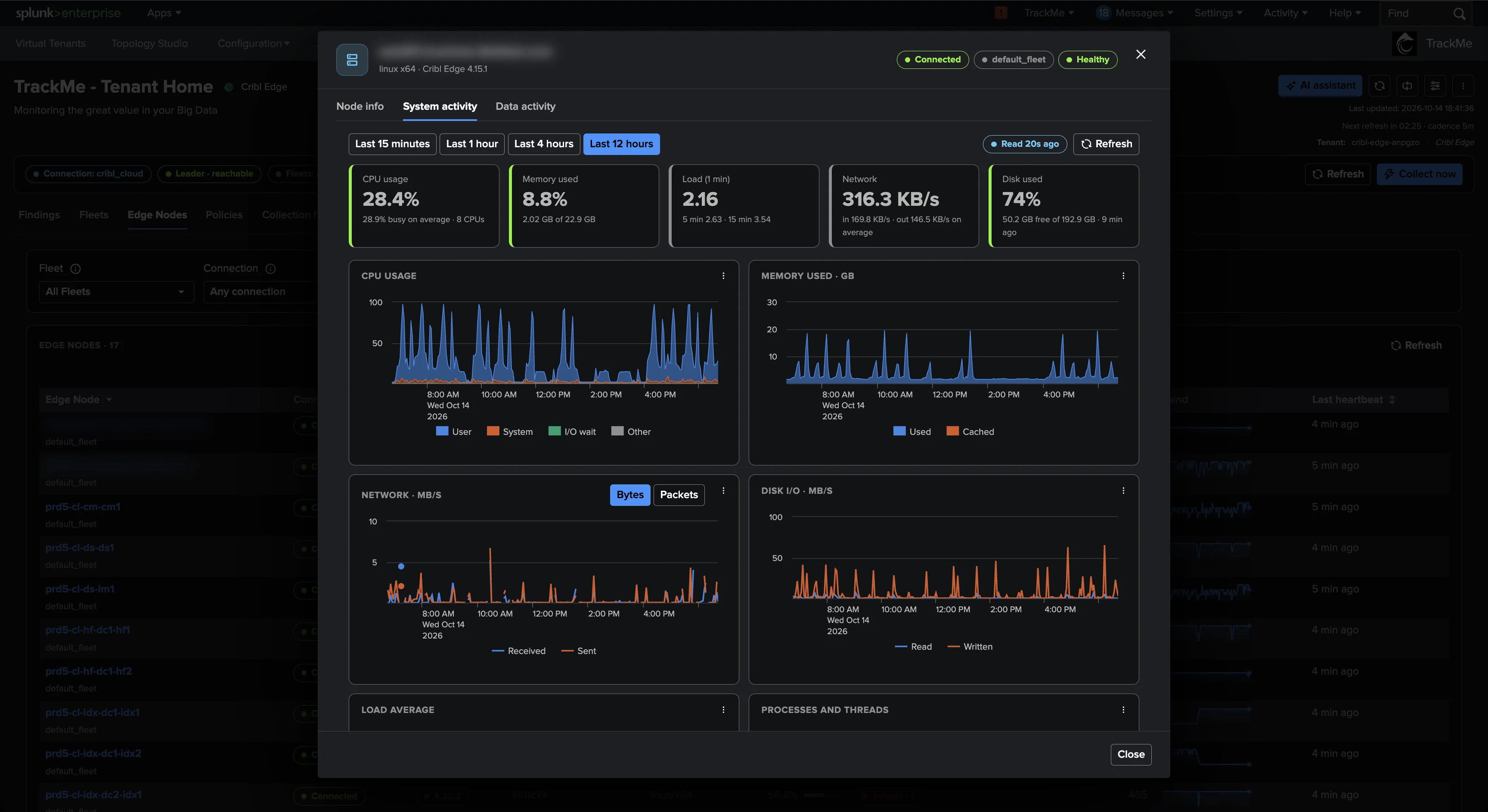
Task: Open the Load Average chart options menu
Action: pyautogui.click(x=723, y=710)
